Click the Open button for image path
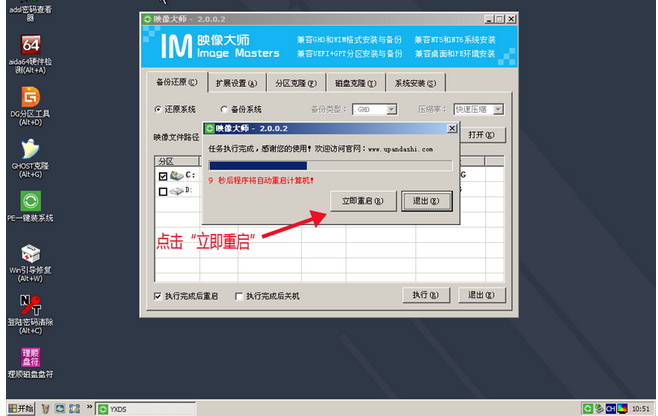This screenshot has width=658, height=416. [481, 135]
